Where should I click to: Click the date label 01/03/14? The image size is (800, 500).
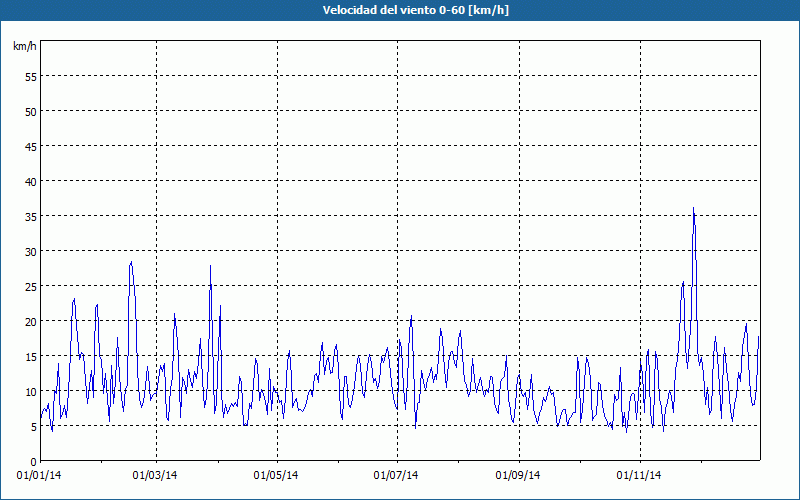155,475
